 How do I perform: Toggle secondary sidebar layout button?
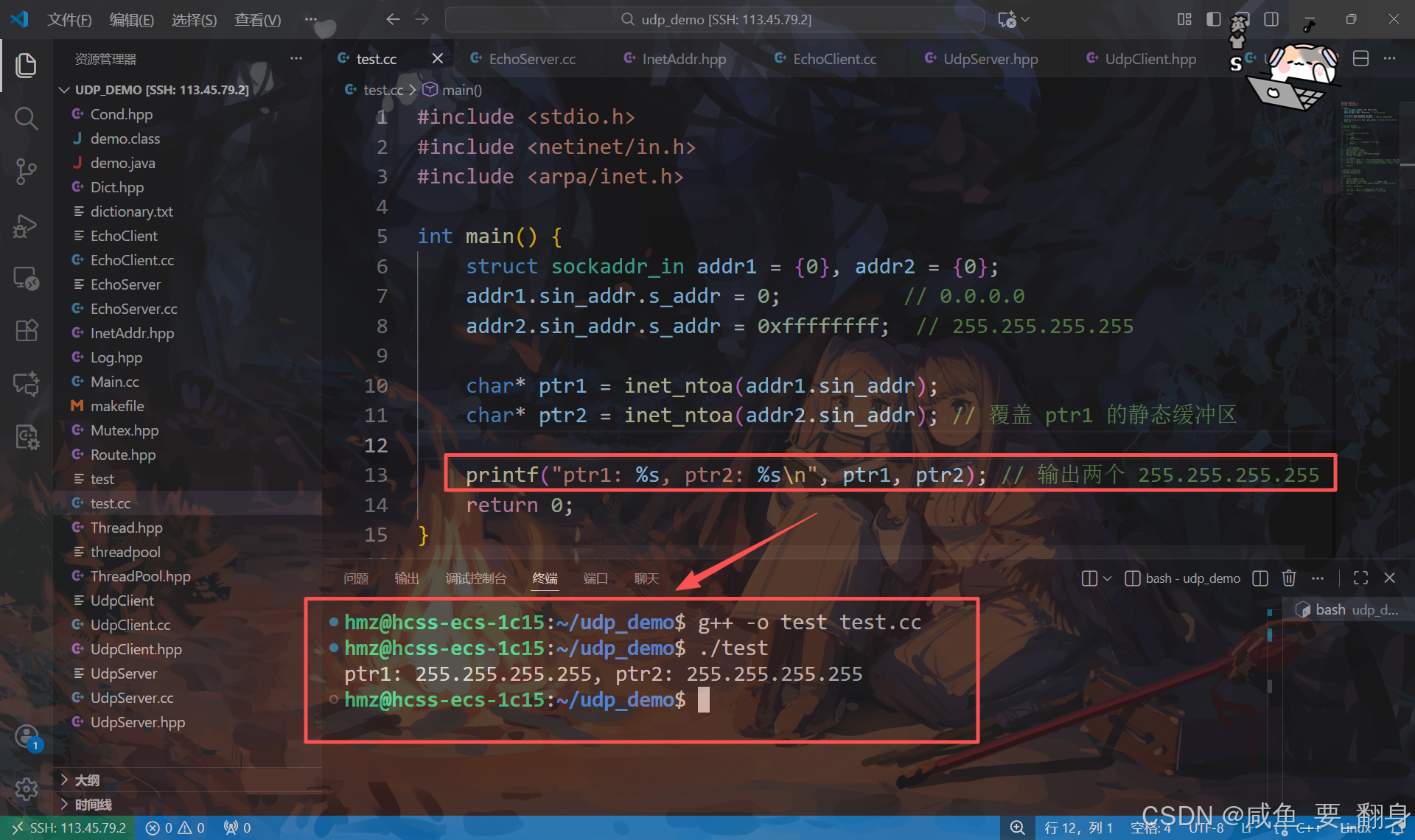coord(1271,19)
